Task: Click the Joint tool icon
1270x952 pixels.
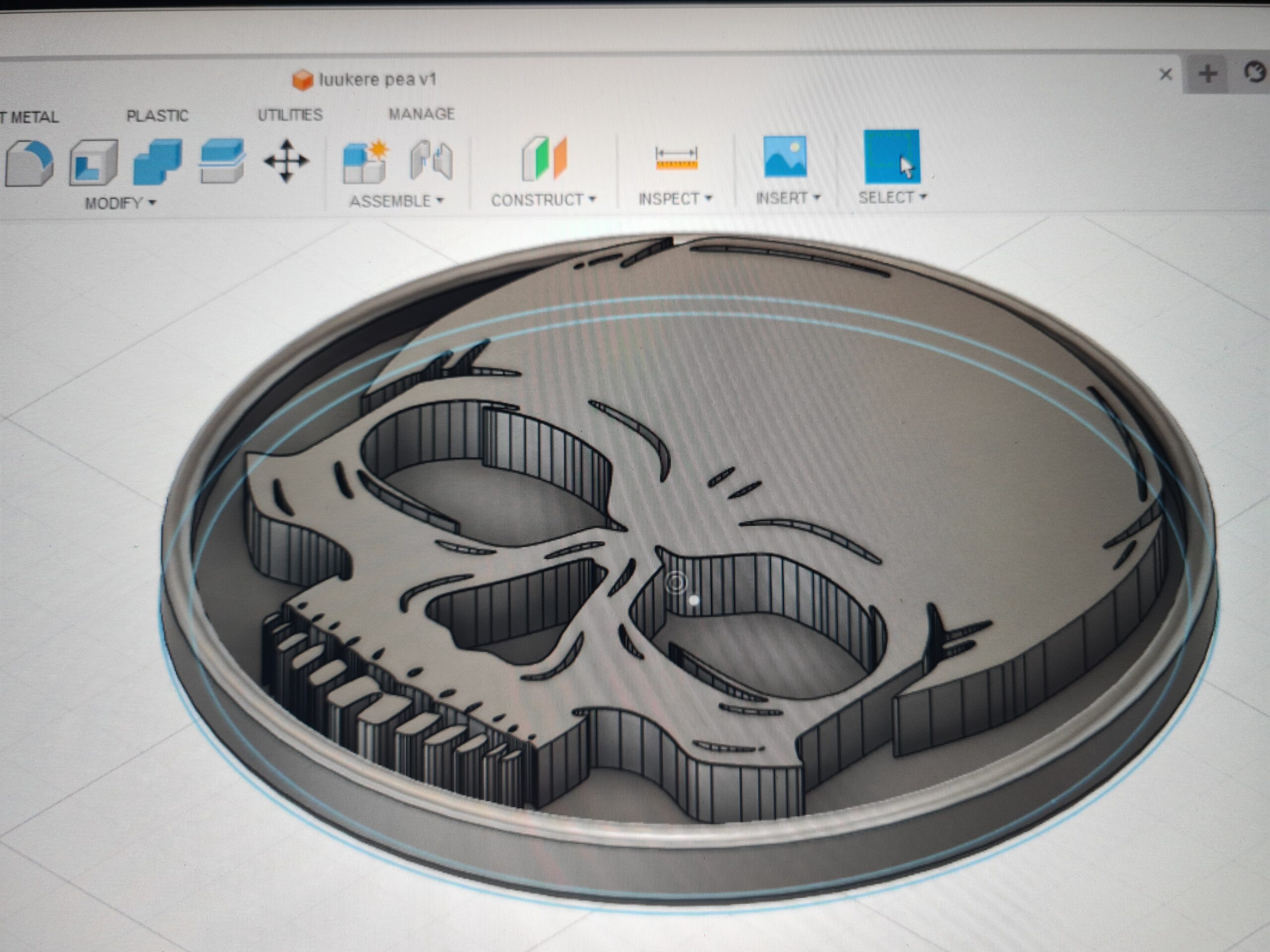Action: coord(431,160)
